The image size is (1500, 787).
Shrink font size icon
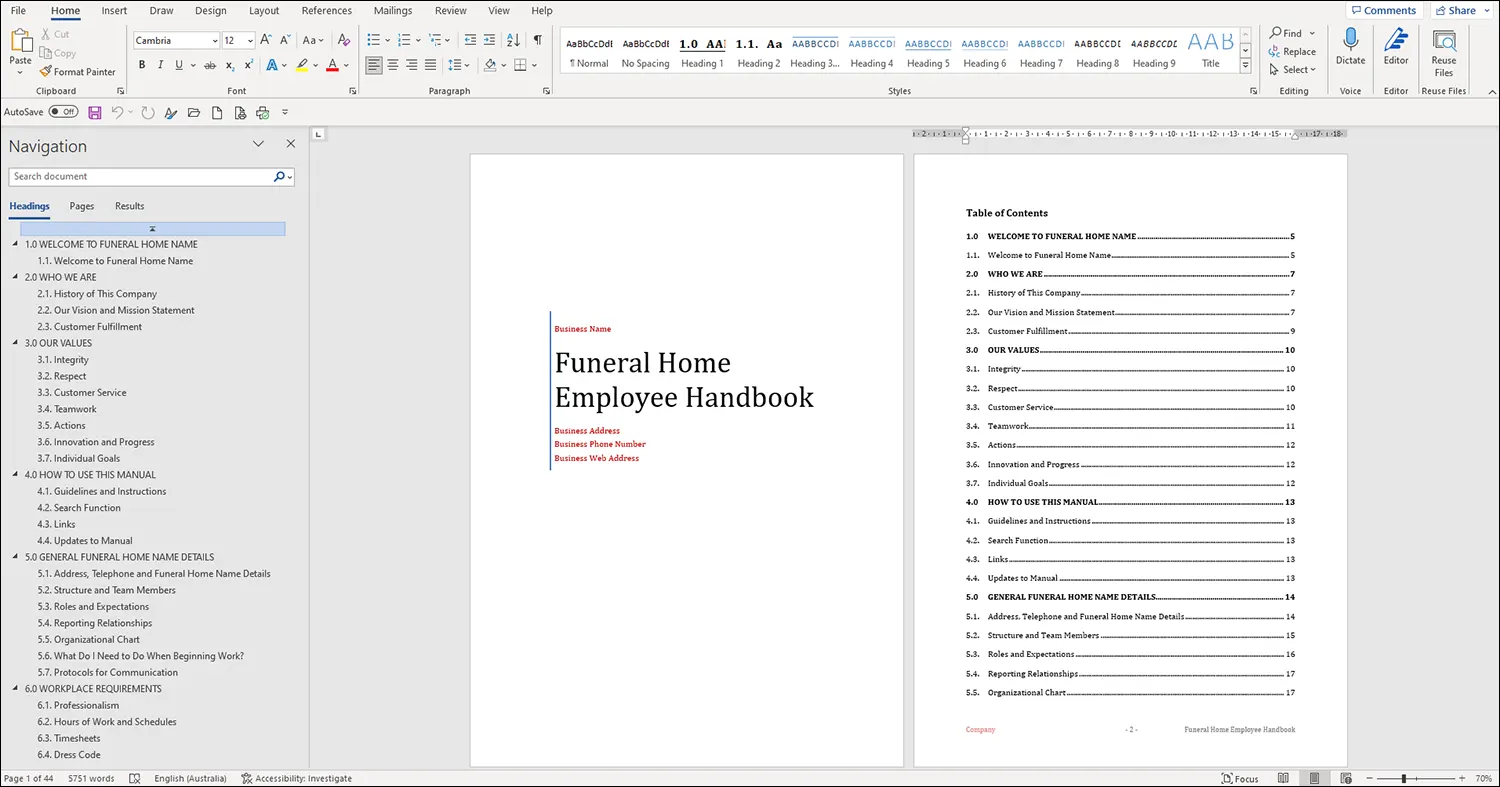coord(284,40)
